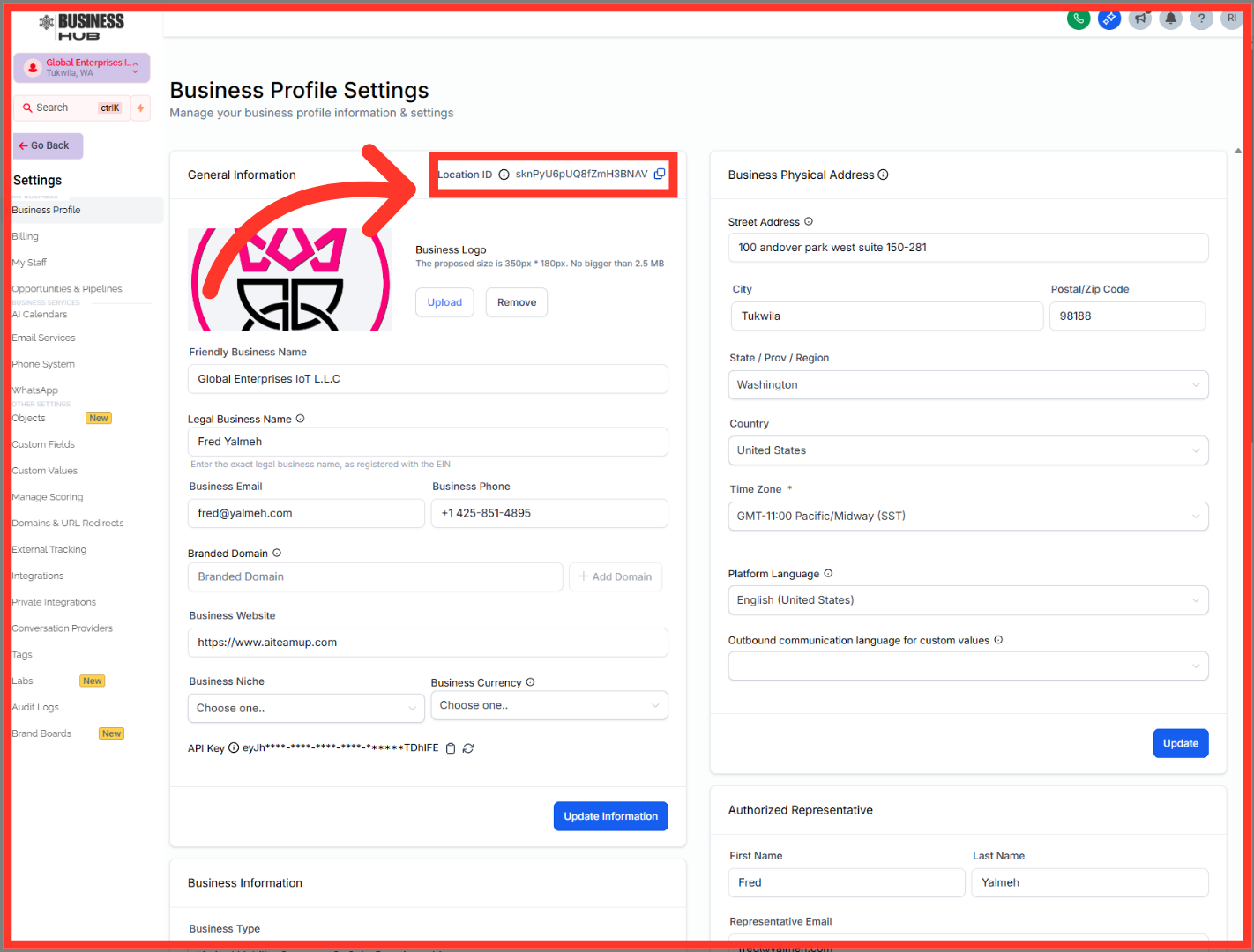Image resolution: width=1254 pixels, height=952 pixels.
Task: Expand the Business Currency dropdown
Action: [549, 705]
